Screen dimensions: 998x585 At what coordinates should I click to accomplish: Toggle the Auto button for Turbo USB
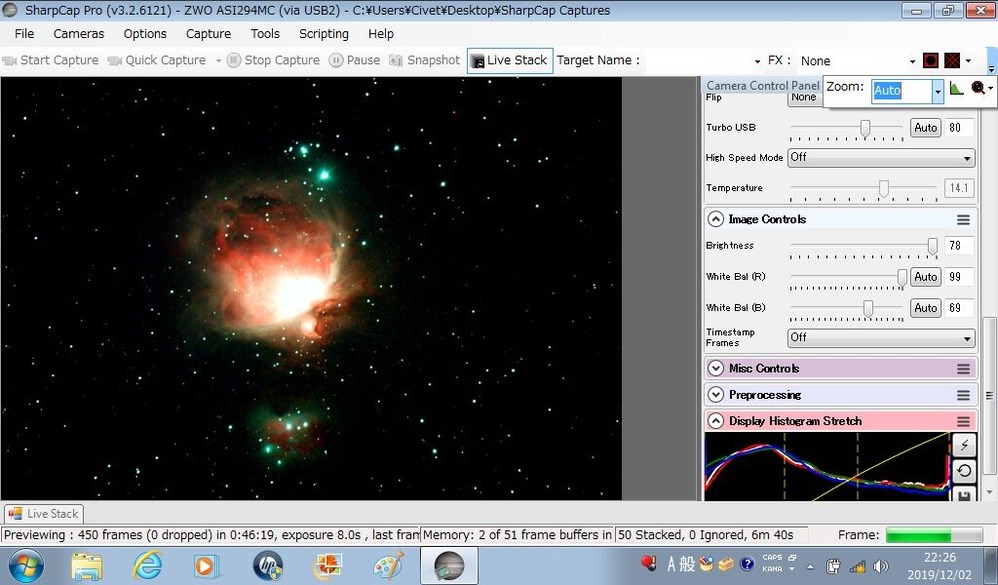click(925, 127)
